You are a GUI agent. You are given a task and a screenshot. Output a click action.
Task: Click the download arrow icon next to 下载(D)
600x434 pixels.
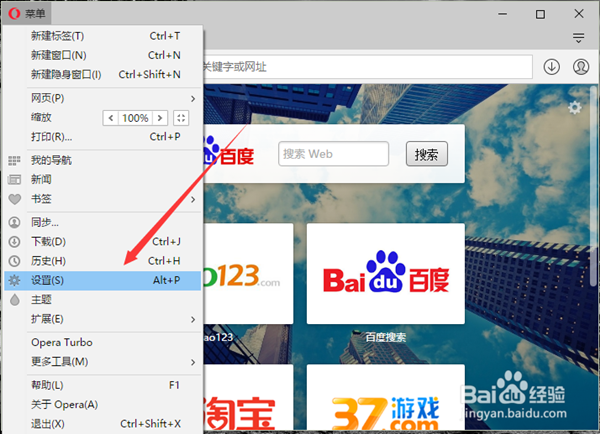[x=15, y=241]
